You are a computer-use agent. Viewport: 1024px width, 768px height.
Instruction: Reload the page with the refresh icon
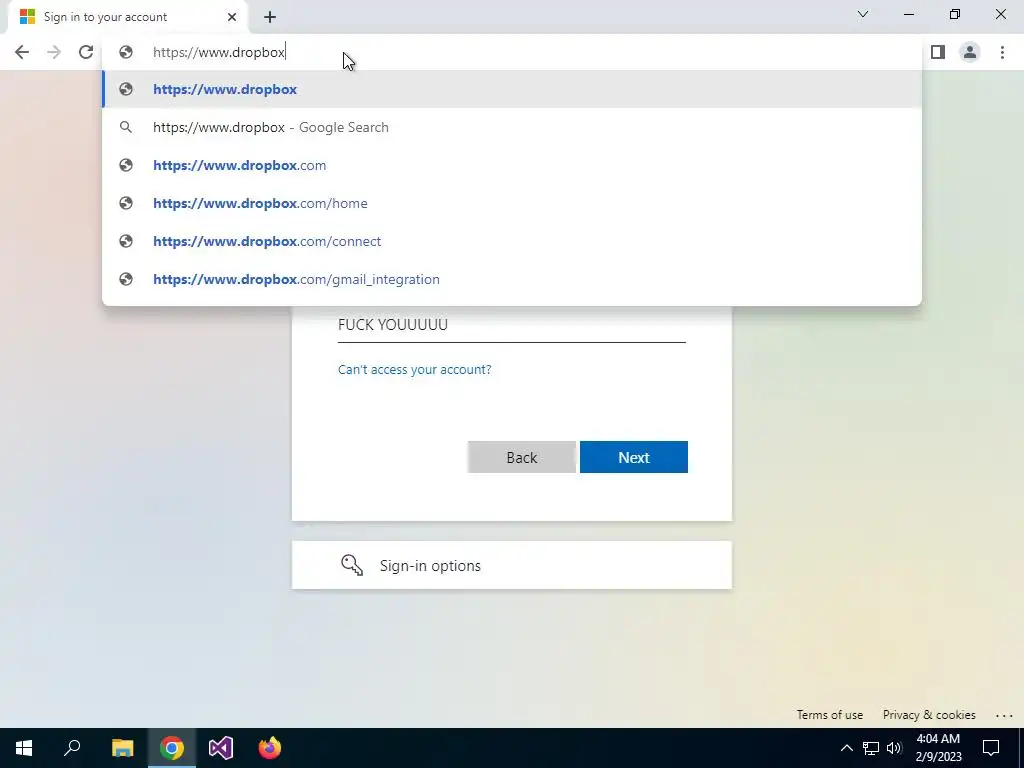coord(86,52)
